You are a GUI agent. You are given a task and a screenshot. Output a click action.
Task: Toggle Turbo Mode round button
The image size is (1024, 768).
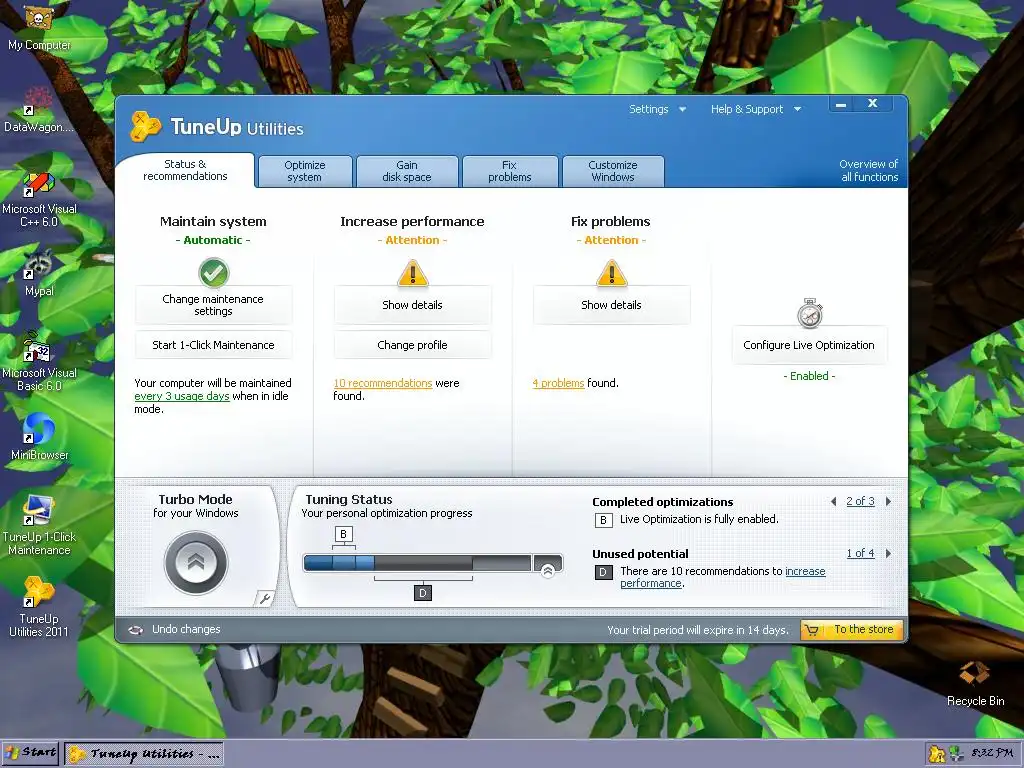196,563
